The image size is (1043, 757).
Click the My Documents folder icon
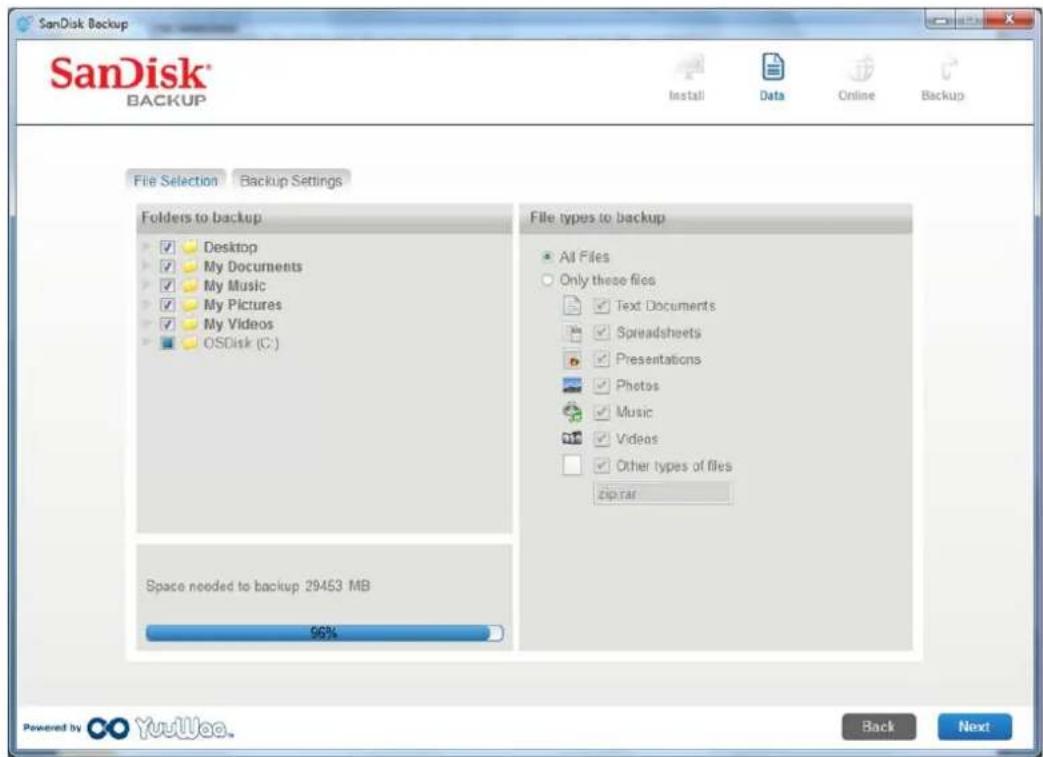(x=190, y=267)
